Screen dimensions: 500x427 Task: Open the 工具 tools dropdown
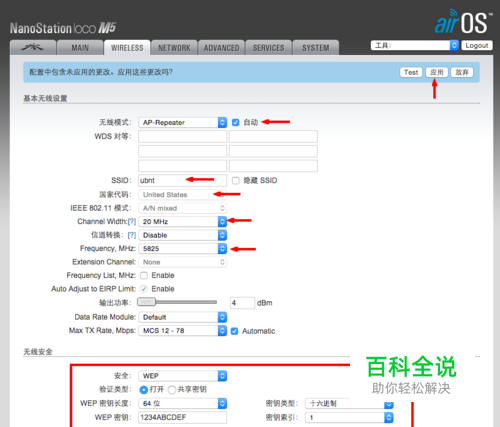[x=415, y=45]
